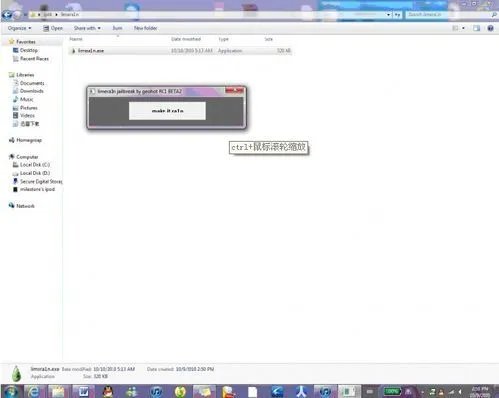Select the limera1n.exe file row

point(180,51)
